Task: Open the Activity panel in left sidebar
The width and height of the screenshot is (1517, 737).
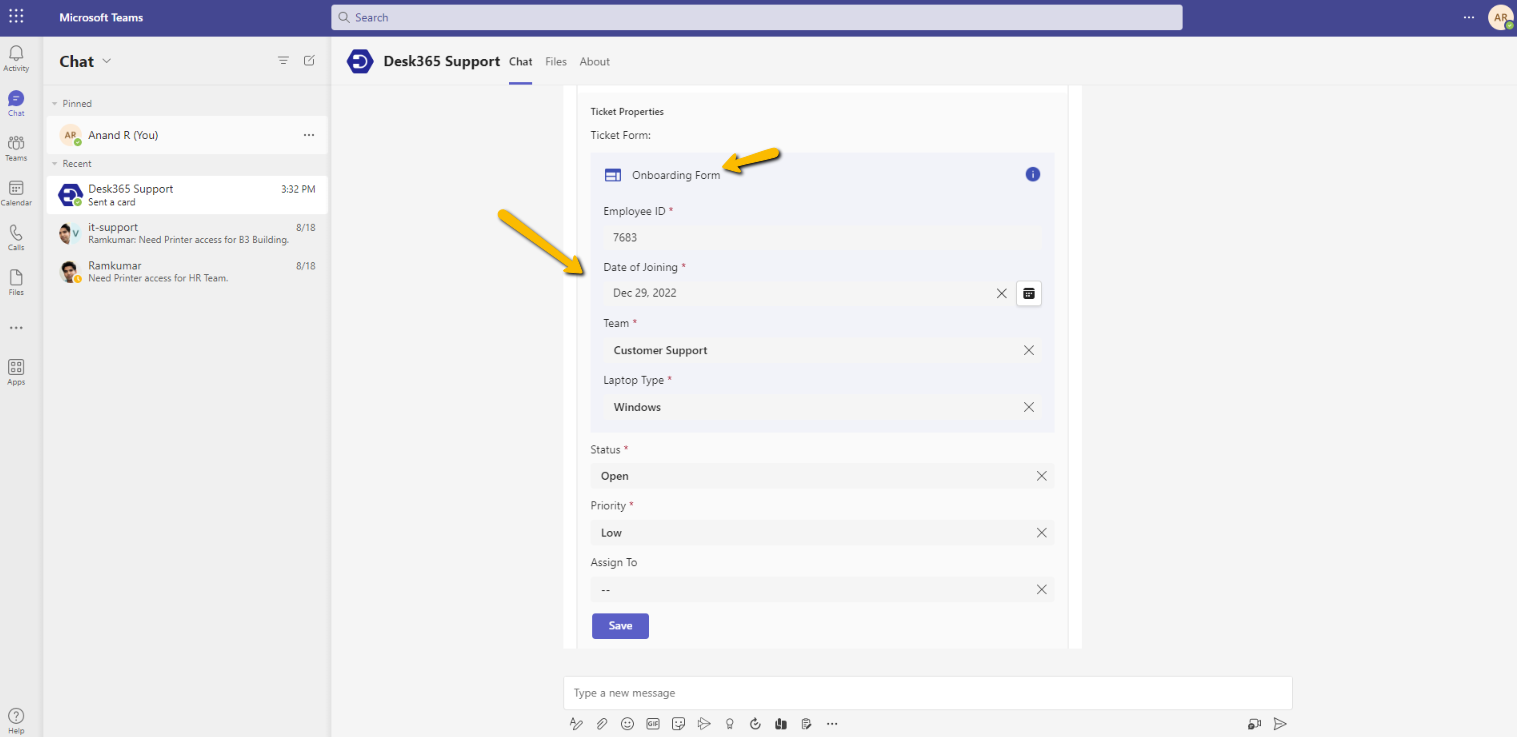Action: (15, 57)
